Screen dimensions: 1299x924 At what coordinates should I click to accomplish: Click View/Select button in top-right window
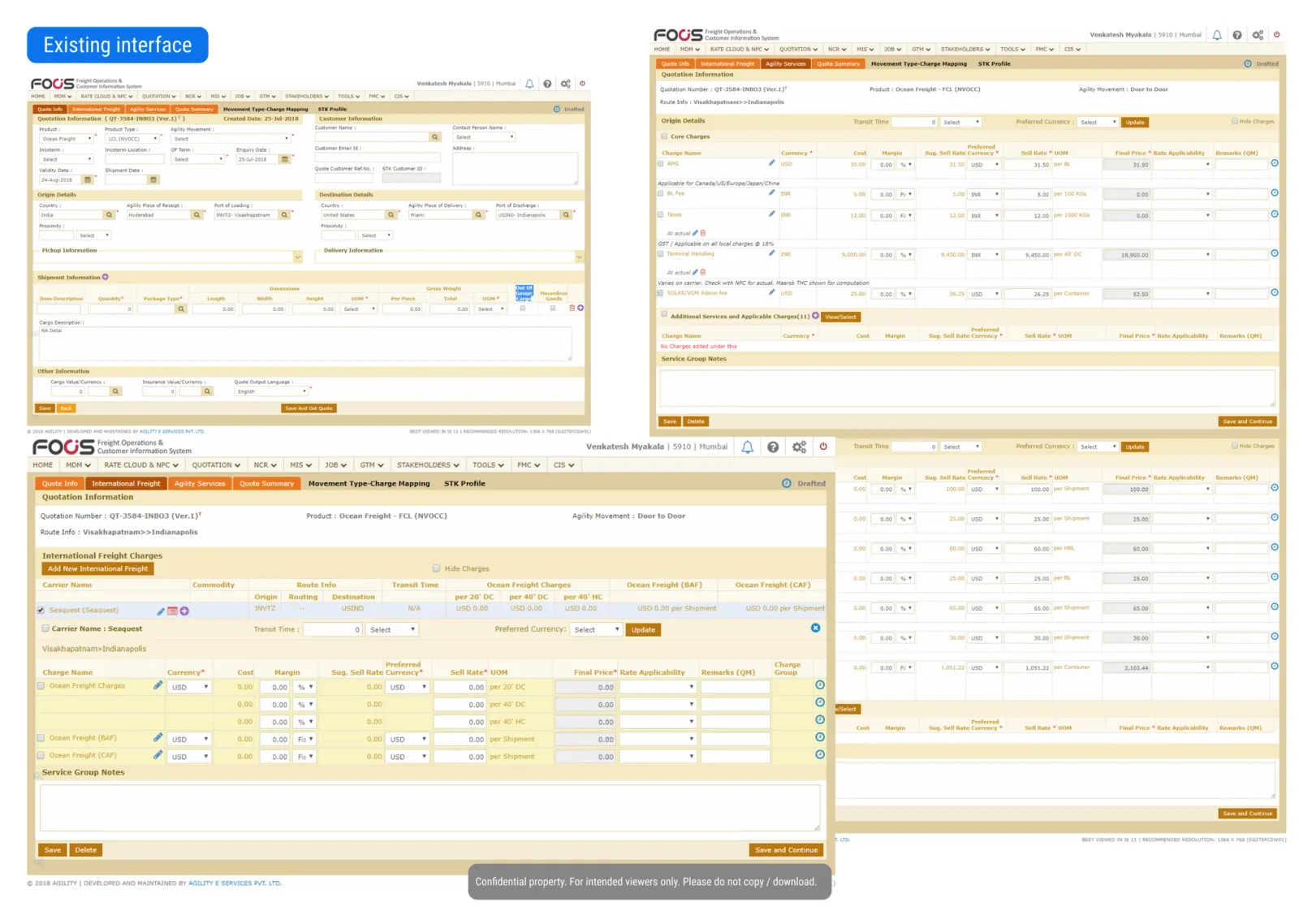[x=841, y=317]
